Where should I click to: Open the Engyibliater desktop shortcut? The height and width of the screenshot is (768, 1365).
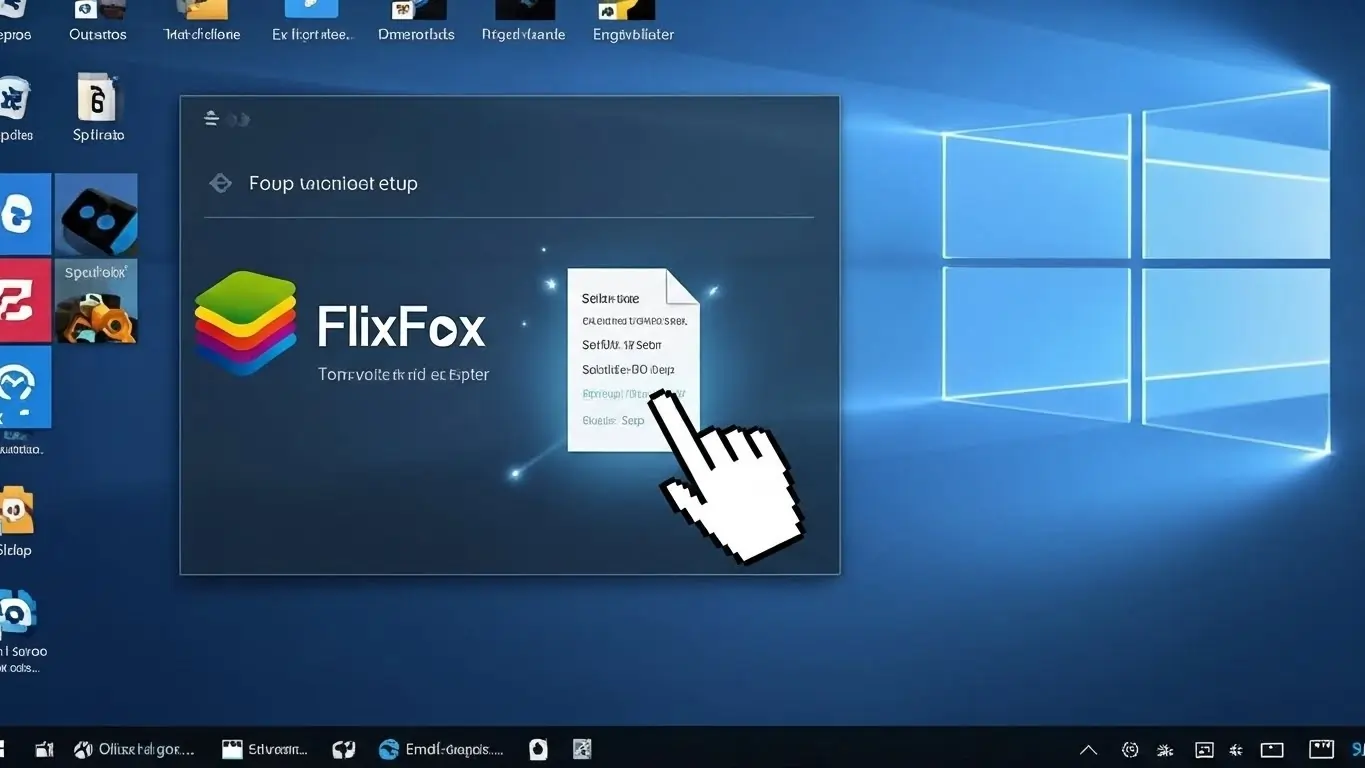632,22
